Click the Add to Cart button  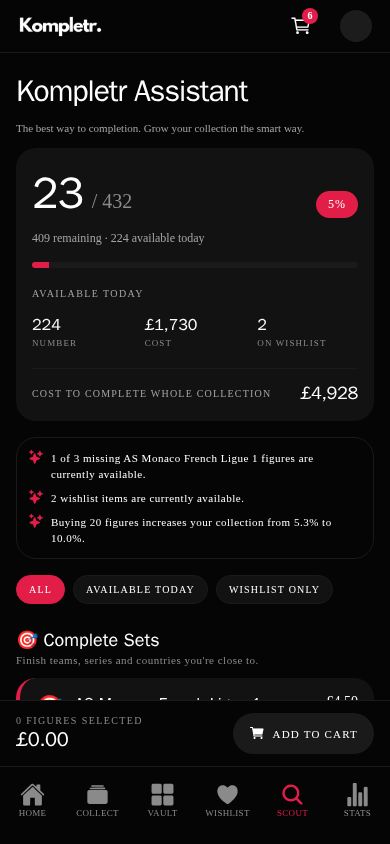(x=303, y=734)
